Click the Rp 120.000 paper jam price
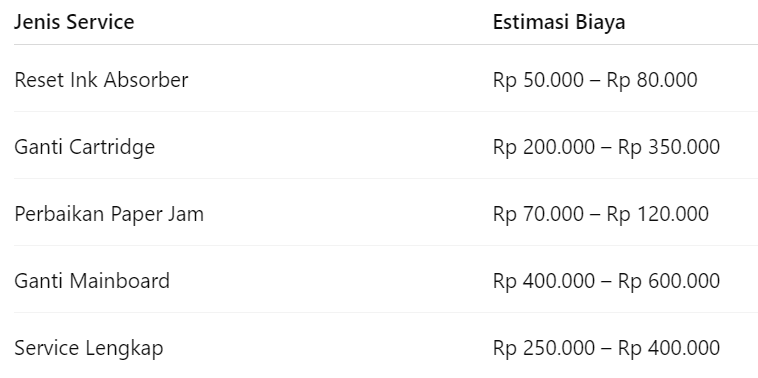This screenshot has width=758, height=378. 657,214
